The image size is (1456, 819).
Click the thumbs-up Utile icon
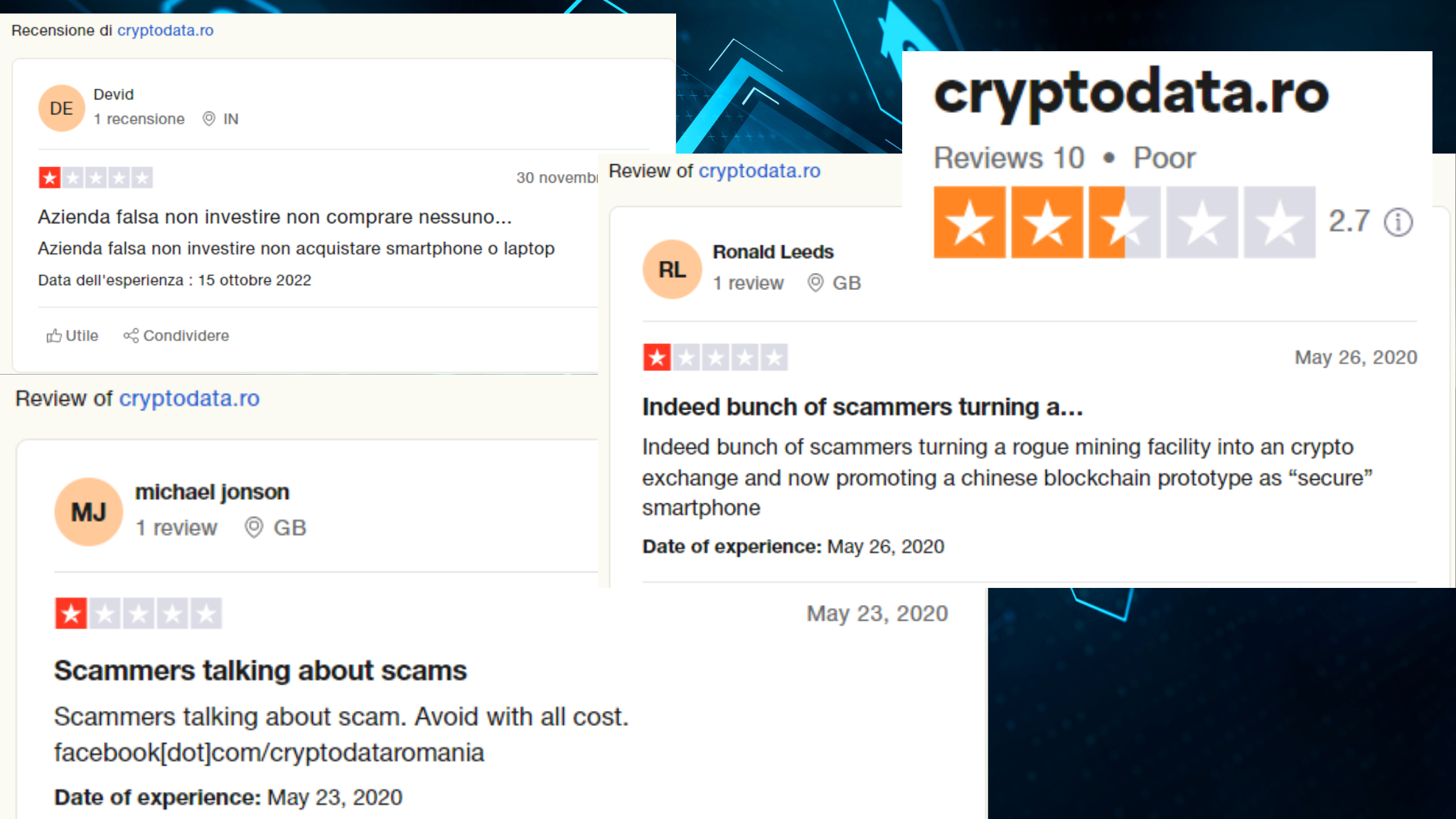[55, 336]
